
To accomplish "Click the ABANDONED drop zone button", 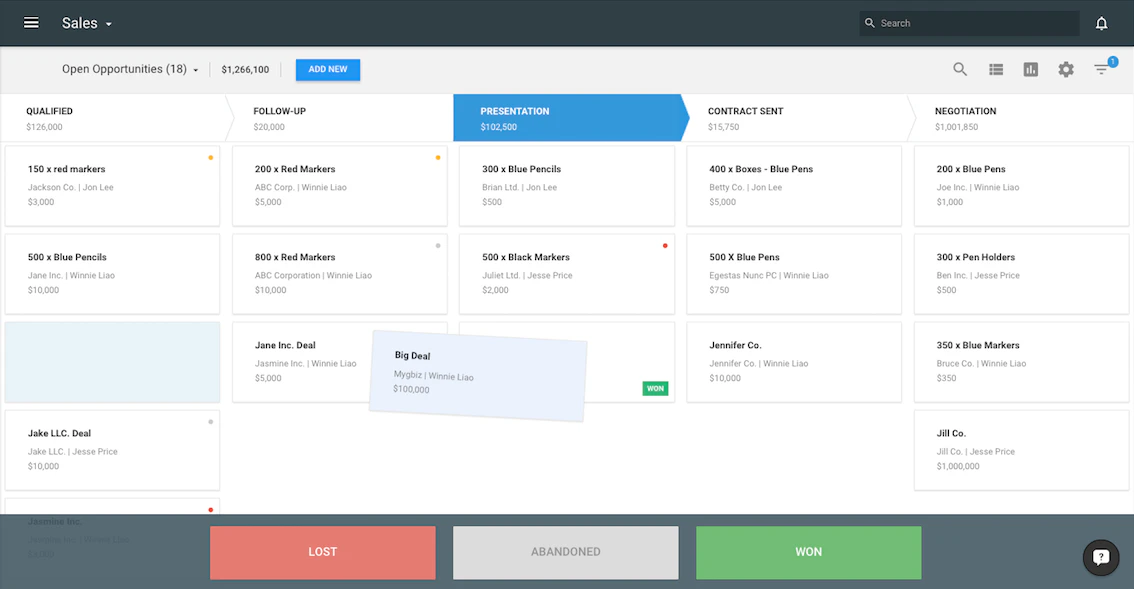I will tap(566, 552).
